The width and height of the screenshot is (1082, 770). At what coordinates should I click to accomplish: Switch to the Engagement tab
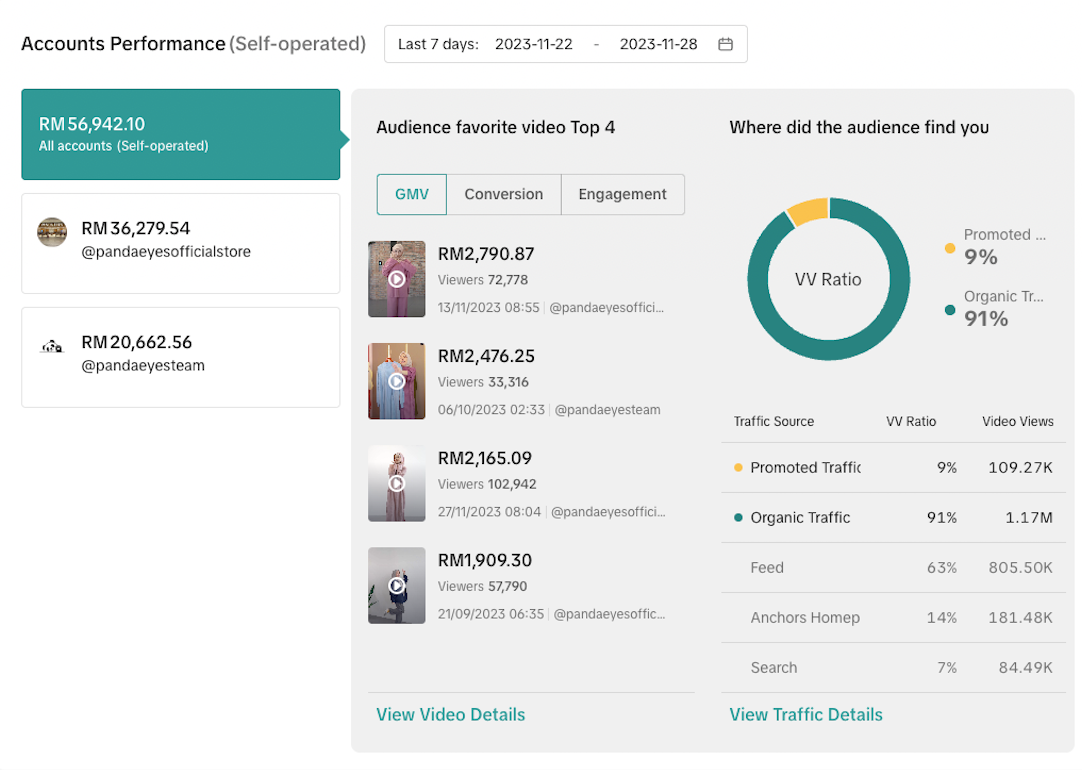tap(622, 194)
